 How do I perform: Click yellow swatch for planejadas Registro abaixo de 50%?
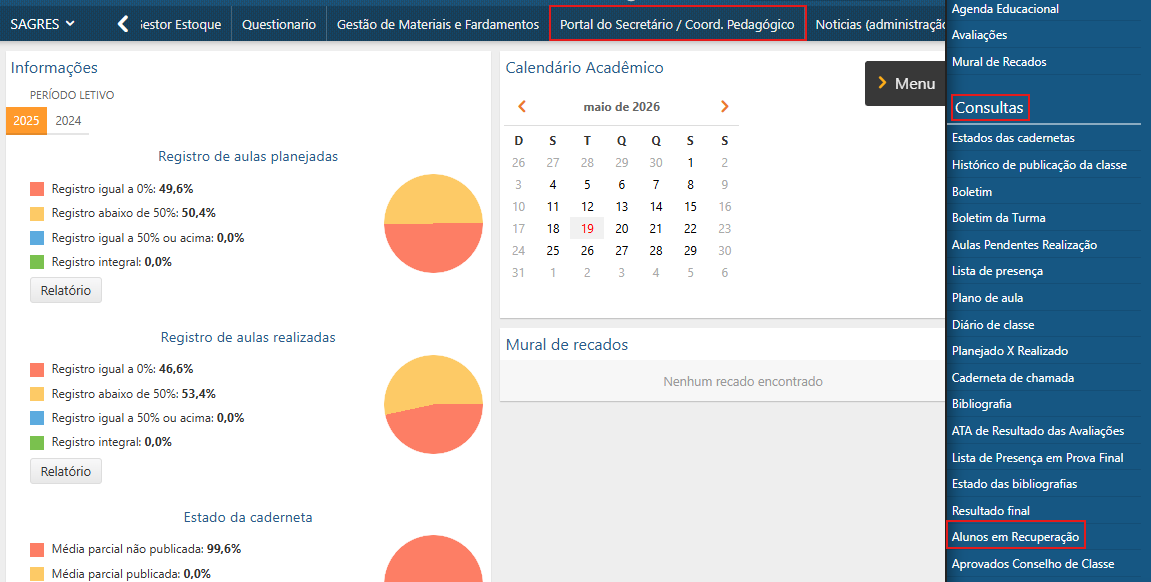point(37,214)
